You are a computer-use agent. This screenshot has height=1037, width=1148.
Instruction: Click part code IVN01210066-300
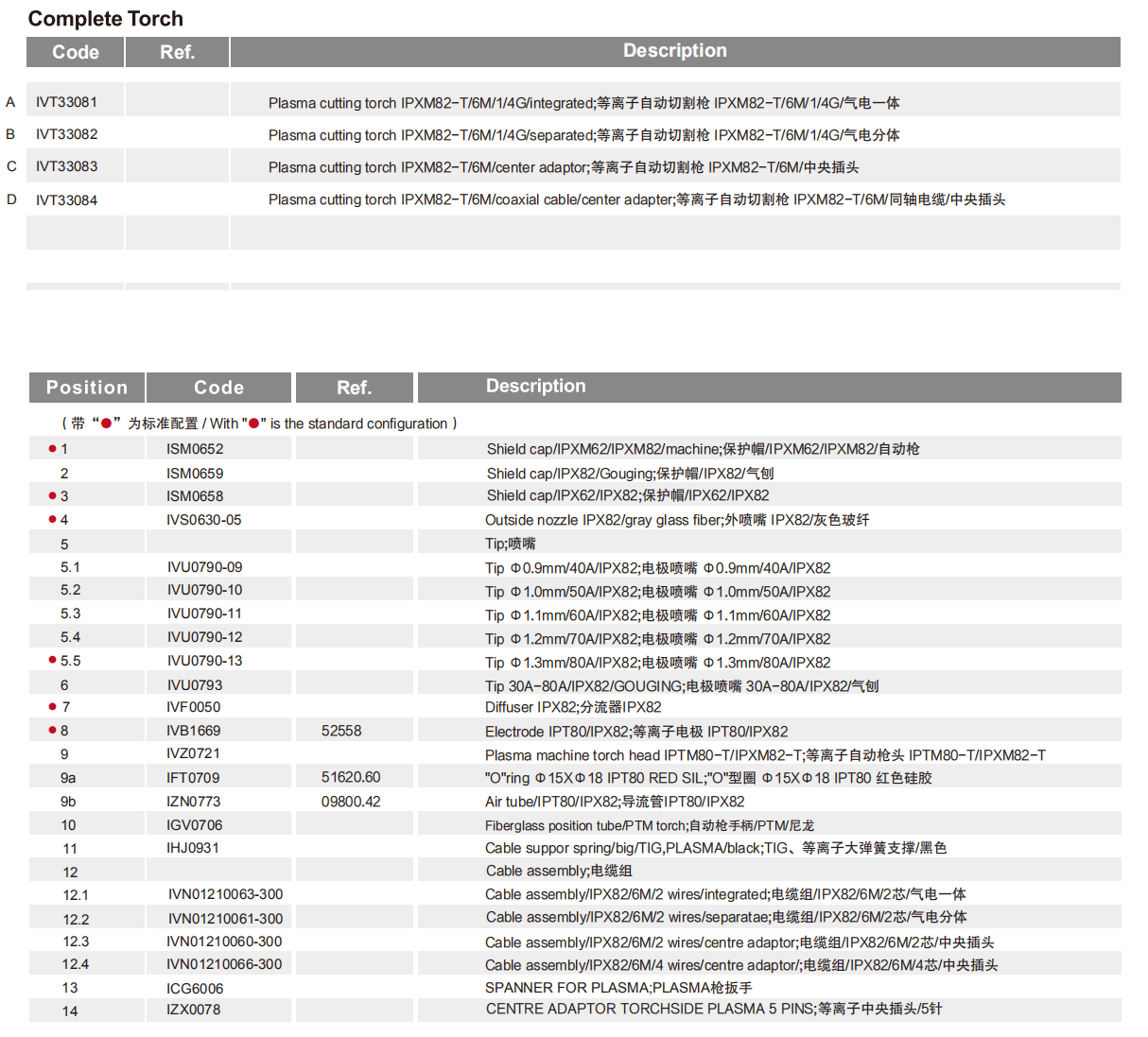pyautogui.click(x=224, y=964)
